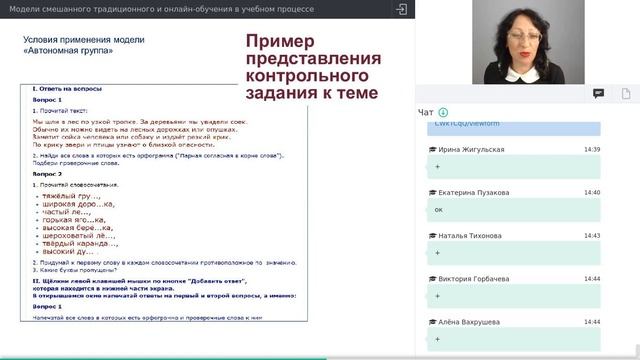Click the webinar title in header bar
Screen dimensions: 640x360
click(162, 9)
